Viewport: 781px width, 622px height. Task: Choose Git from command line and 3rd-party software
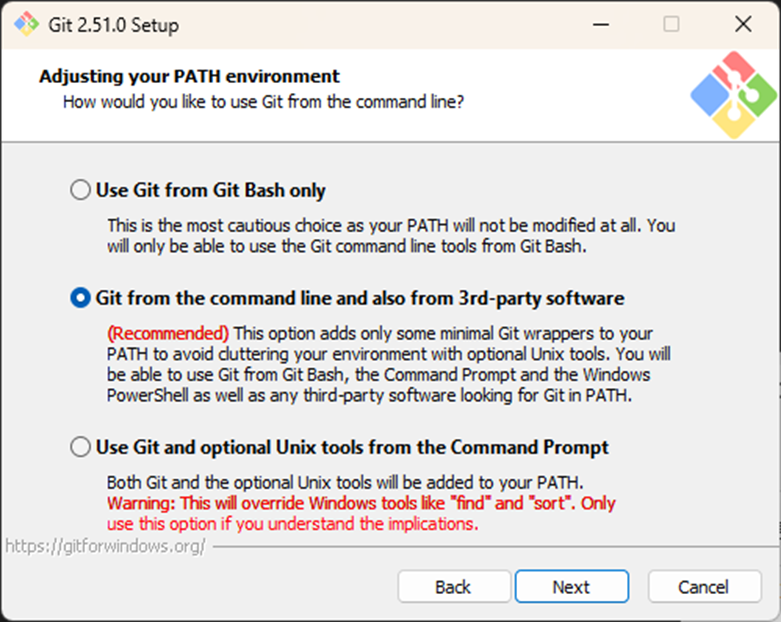[x=81, y=298]
